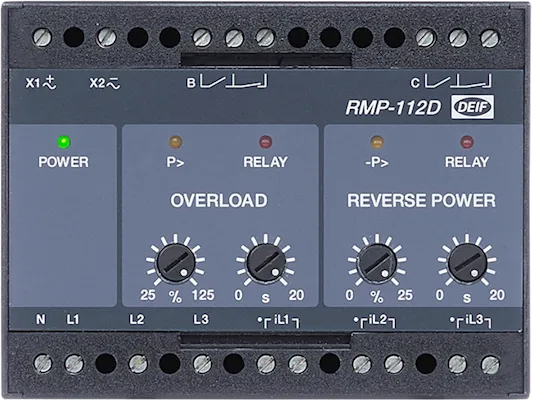Click the amber P> LED under Overload
Screen dimensions: 533x400
coord(175,142)
